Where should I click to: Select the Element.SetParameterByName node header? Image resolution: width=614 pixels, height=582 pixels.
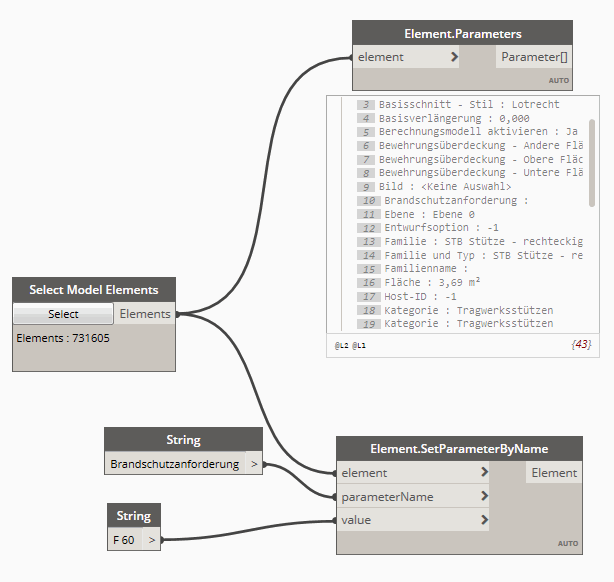[460, 448]
